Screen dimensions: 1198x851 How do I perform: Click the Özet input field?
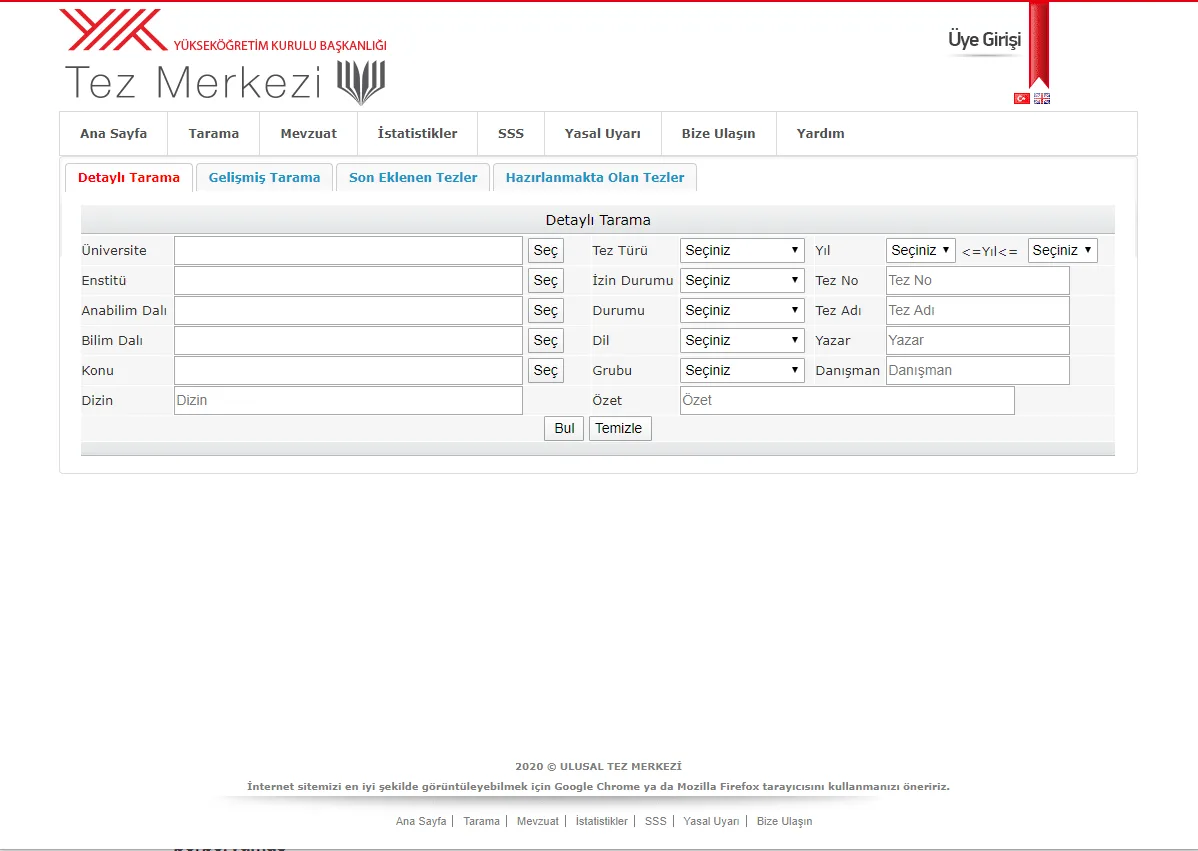(847, 400)
